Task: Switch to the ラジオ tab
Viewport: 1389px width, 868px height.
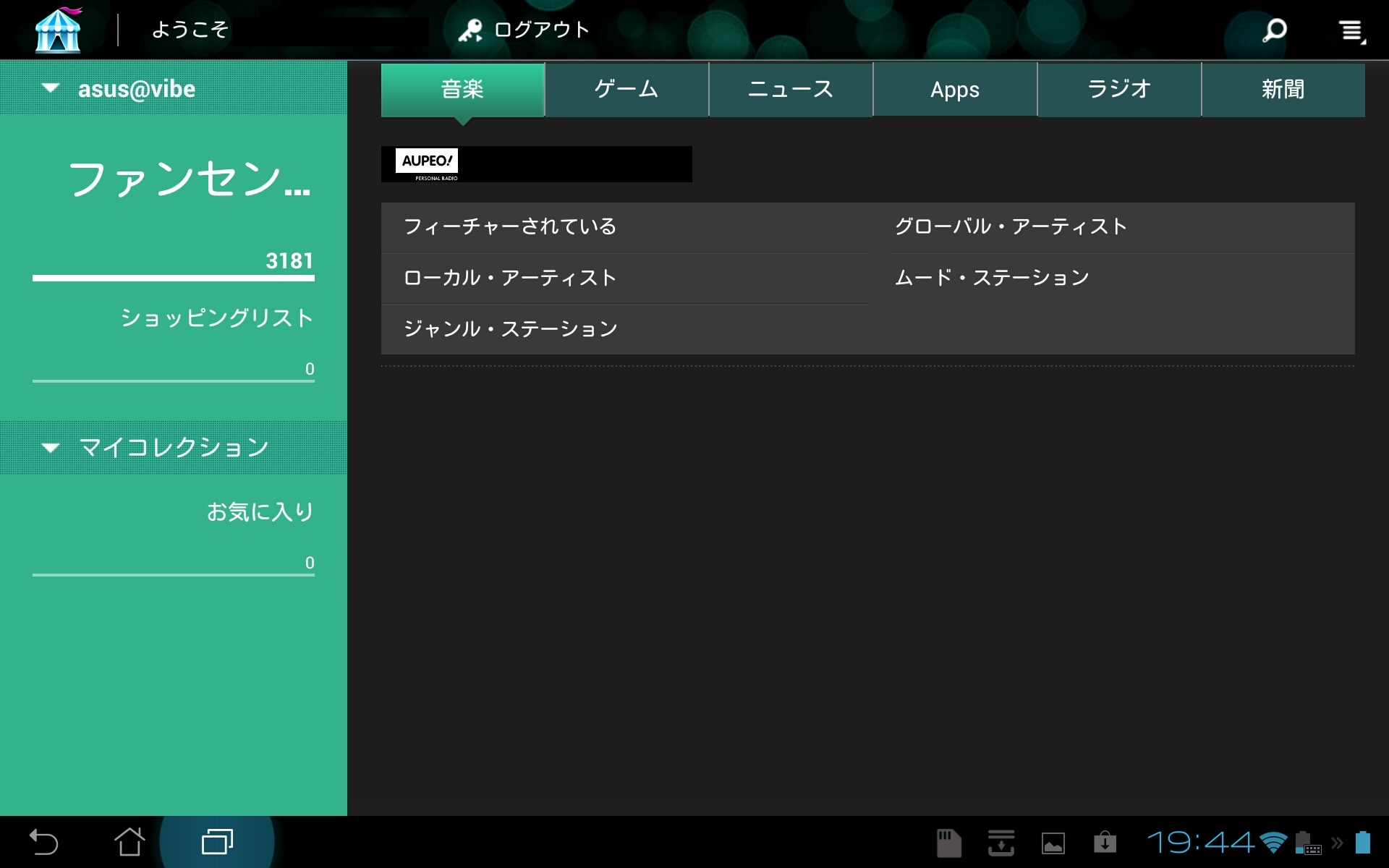Action: (1119, 90)
